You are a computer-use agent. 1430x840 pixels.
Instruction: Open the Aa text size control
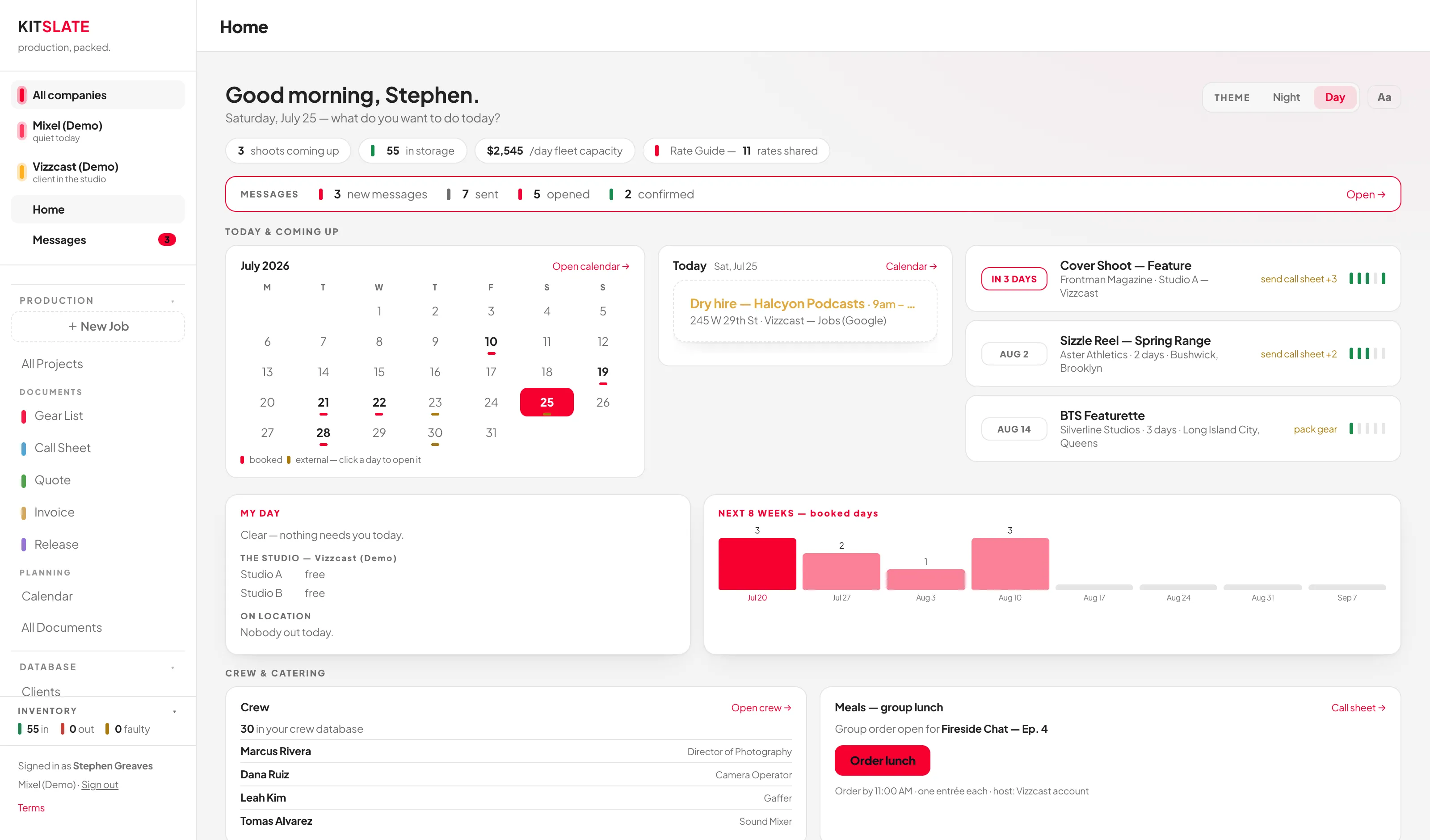click(1384, 97)
